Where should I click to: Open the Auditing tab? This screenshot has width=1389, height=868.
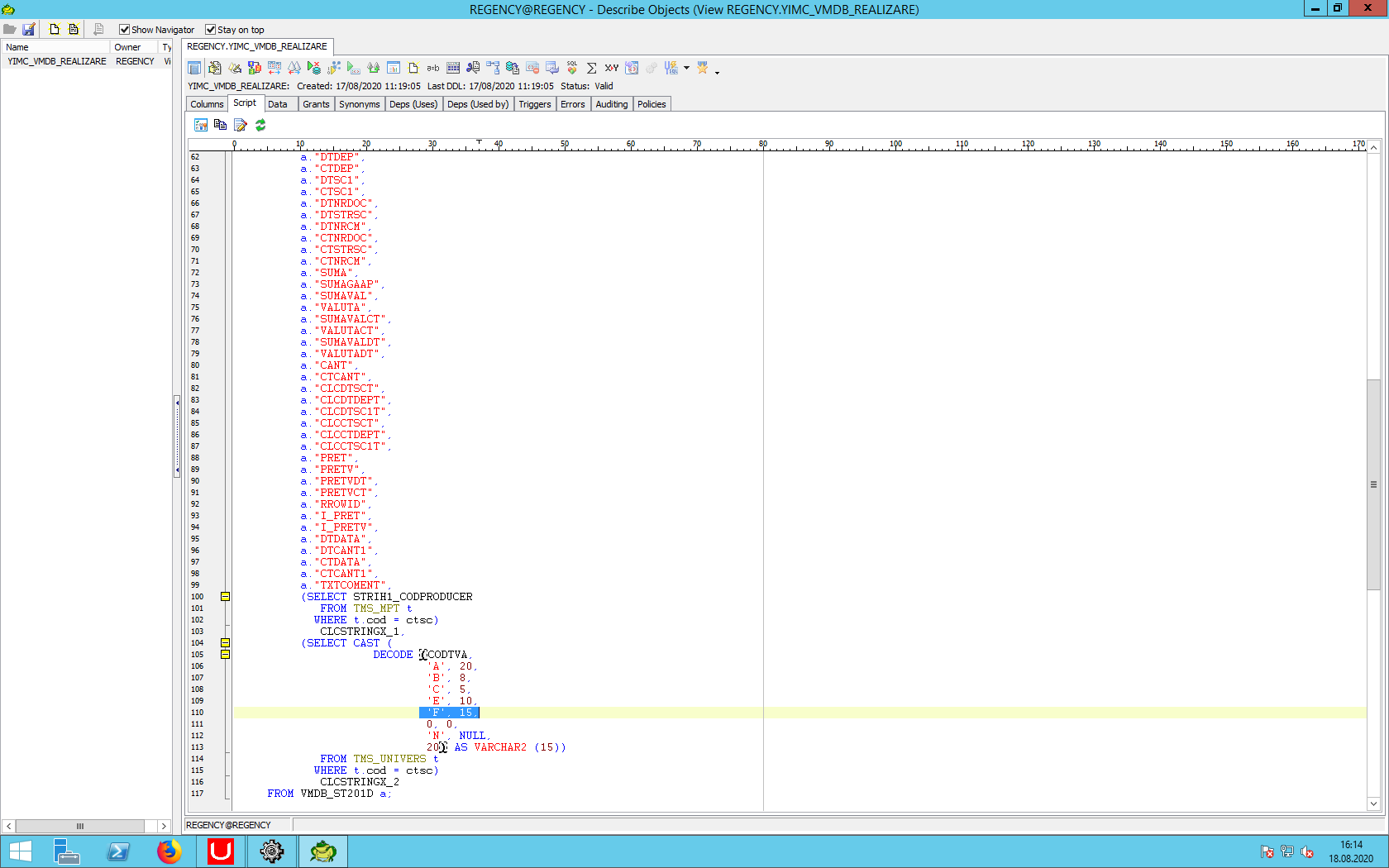pos(612,104)
